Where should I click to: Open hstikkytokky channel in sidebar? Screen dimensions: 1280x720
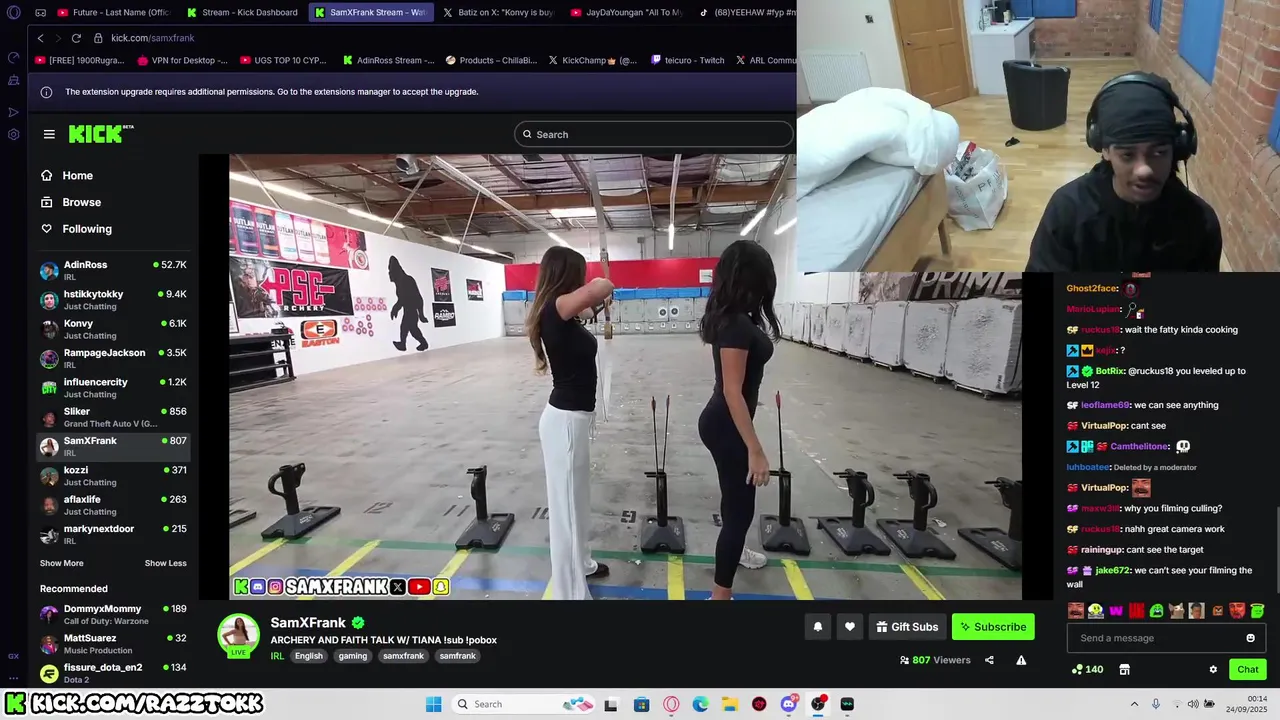pos(113,300)
